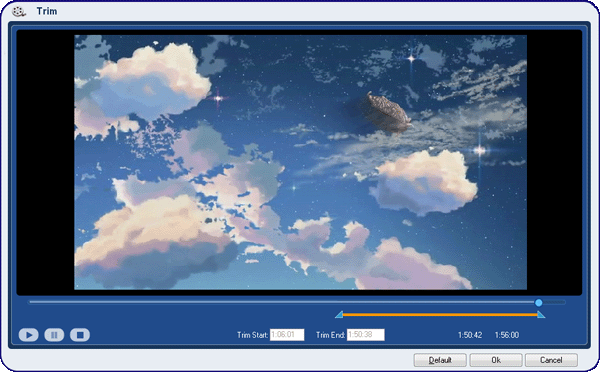
Task: Focus the Trim End time field
Action: pos(365,334)
